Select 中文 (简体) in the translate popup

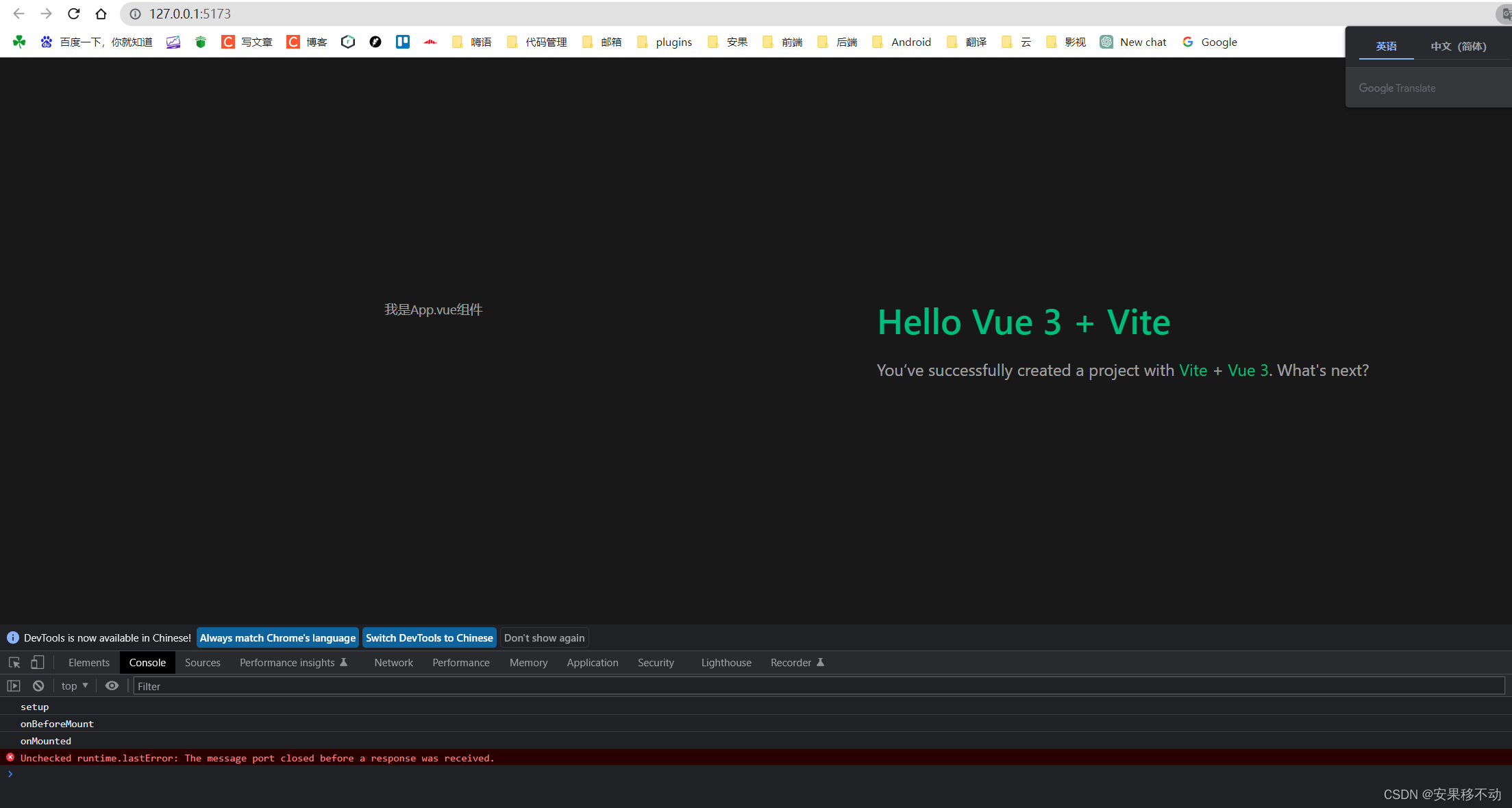[x=1458, y=46]
